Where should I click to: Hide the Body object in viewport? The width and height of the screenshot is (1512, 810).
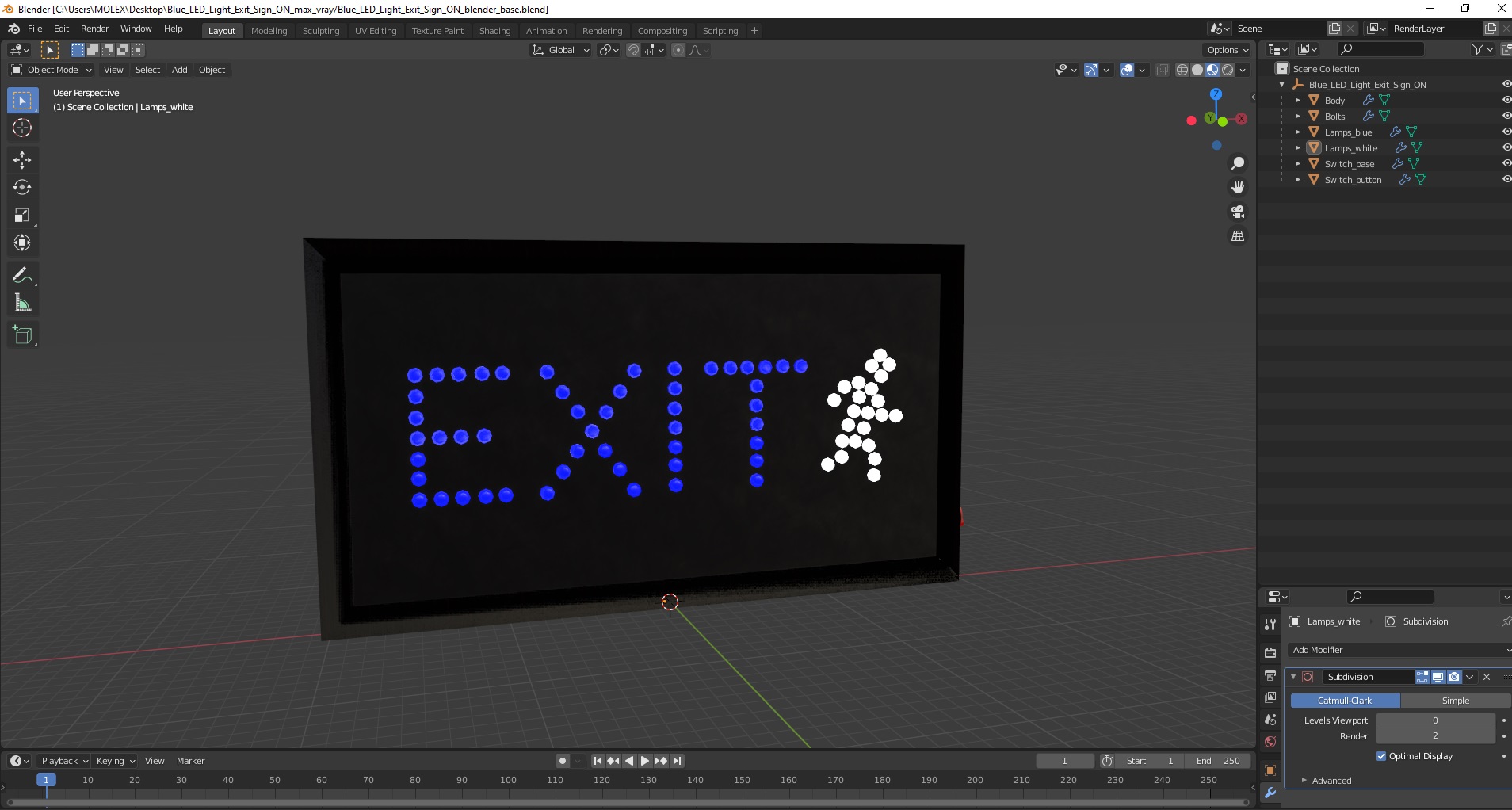(1506, 100)
